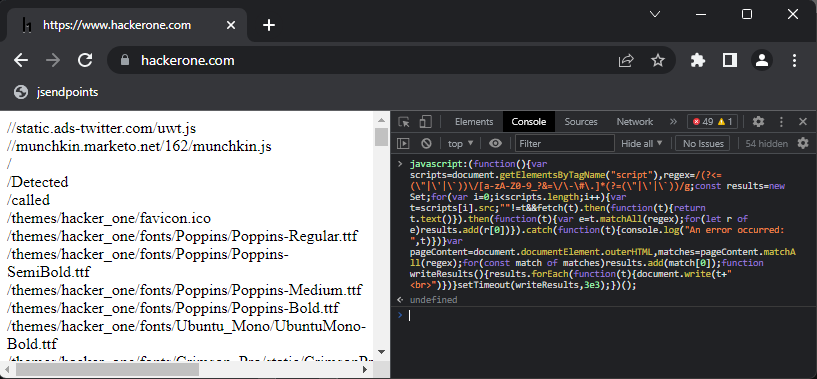Viewport: 817px width, 379px height.
Task: Open the 49 errors and 1 warning counter
Action: tap(712, 122)
